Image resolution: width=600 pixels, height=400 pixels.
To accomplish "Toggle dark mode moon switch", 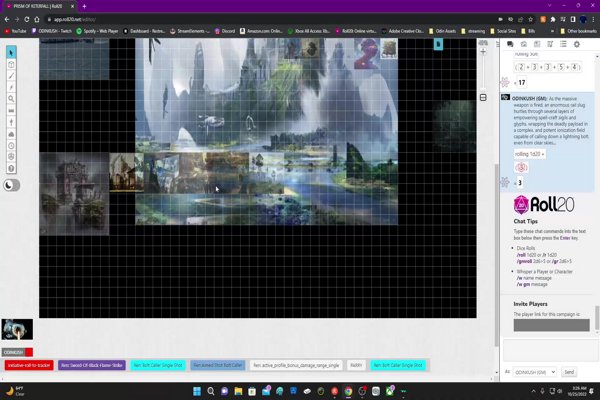I will pos(11,185).
